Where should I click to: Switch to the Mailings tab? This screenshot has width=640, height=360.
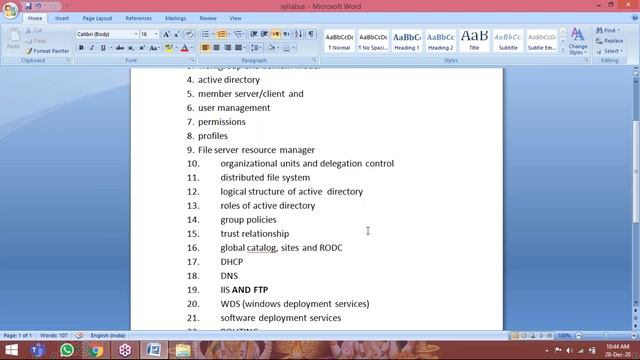tap(176, 18)
